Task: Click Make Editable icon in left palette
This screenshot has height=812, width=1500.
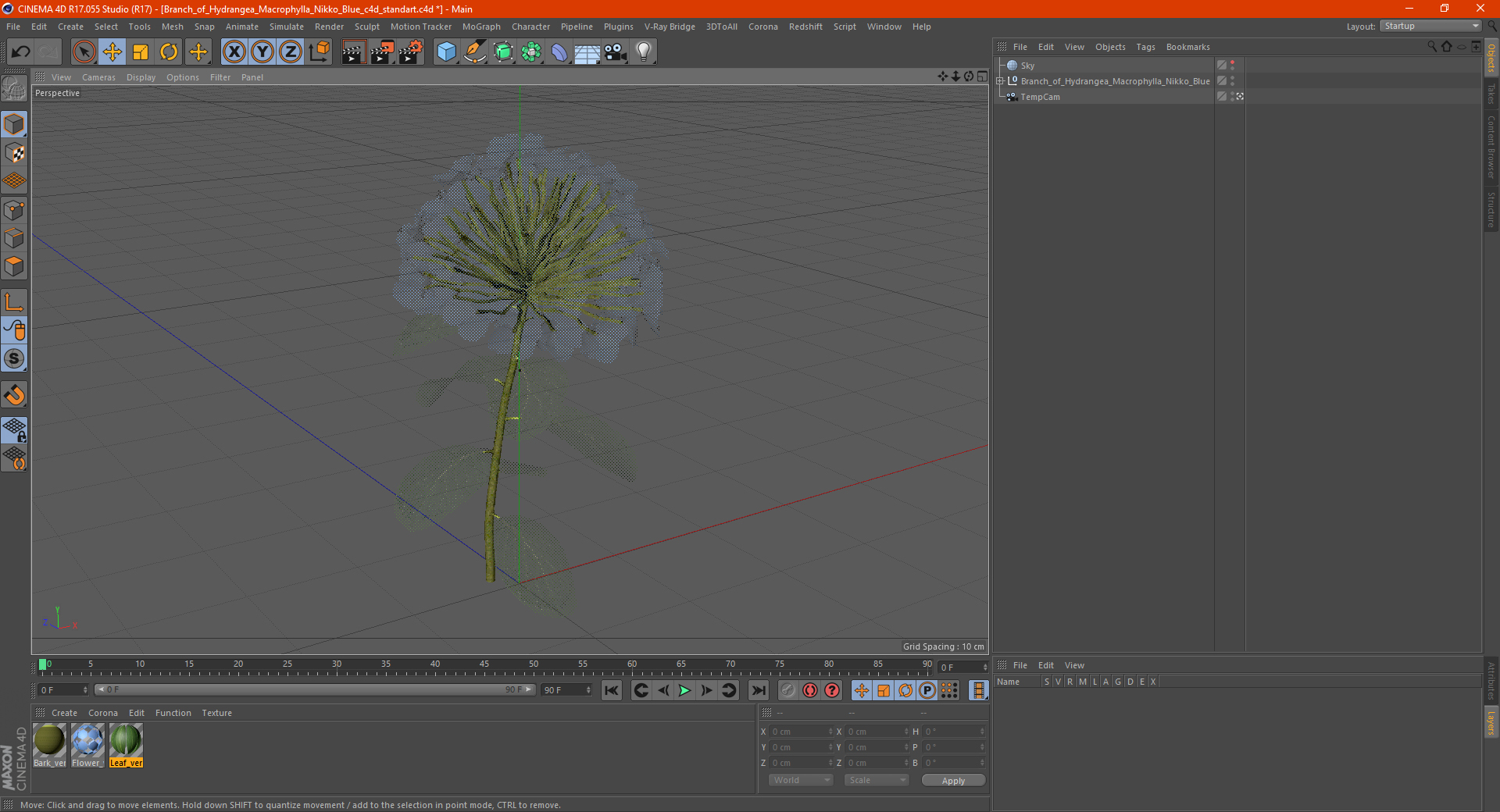Action: click(x=14, y=88)
